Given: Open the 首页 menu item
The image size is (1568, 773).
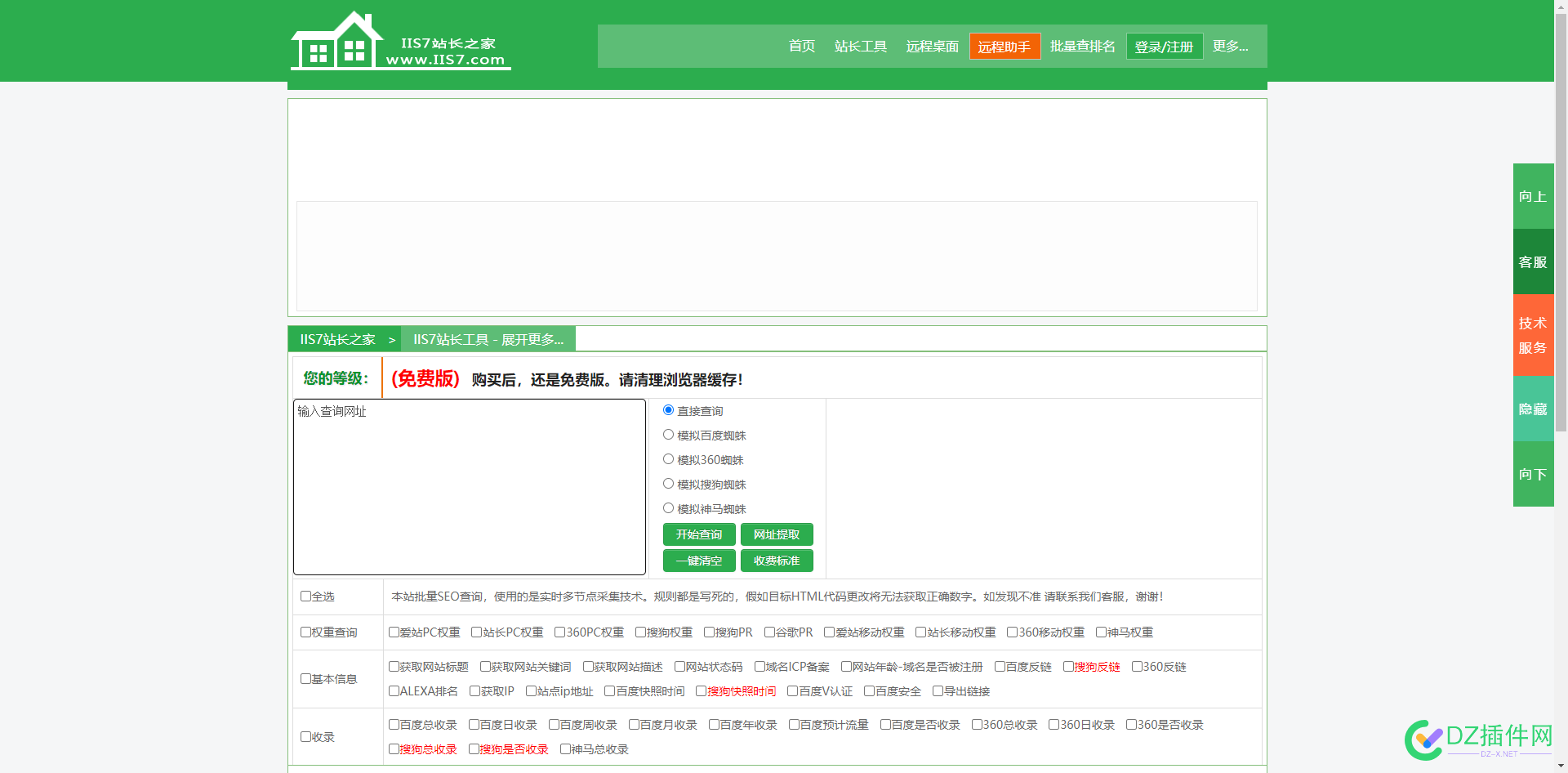Looking at the screenshot, I should point(802,47).
